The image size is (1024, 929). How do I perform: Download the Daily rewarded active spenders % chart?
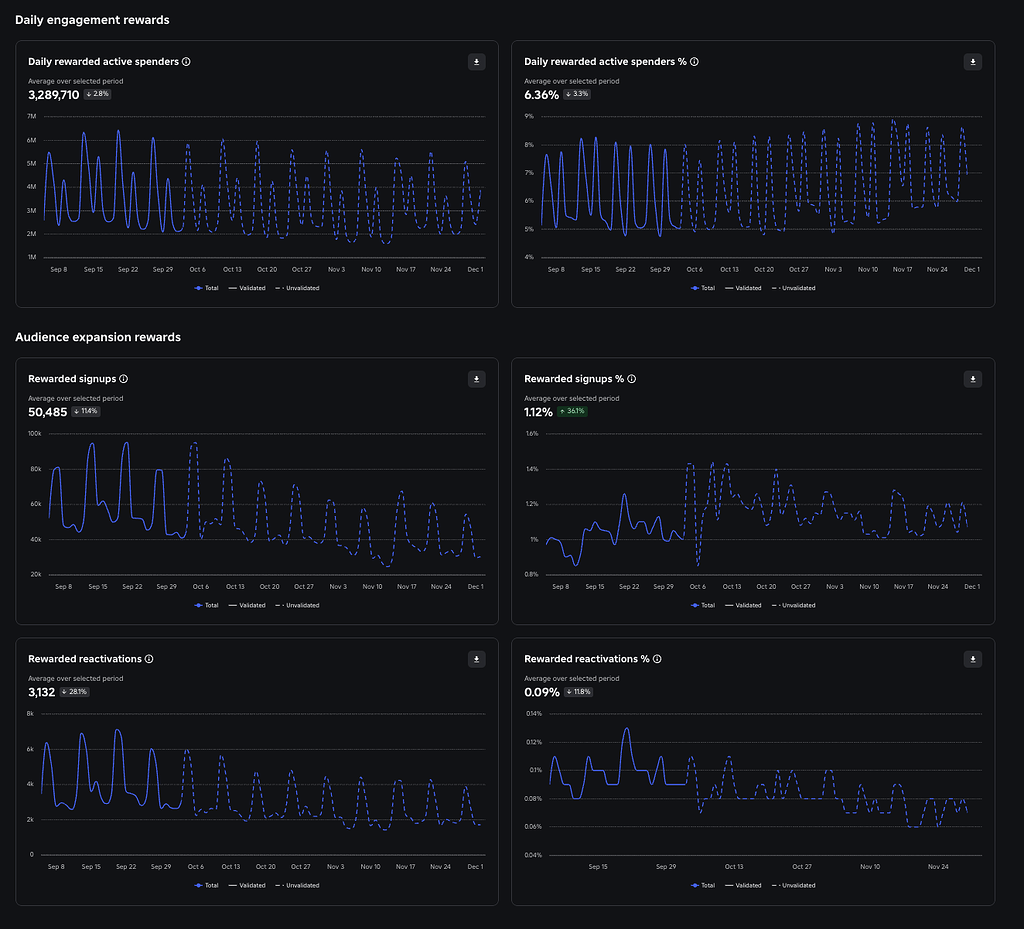tap(973, 62)
